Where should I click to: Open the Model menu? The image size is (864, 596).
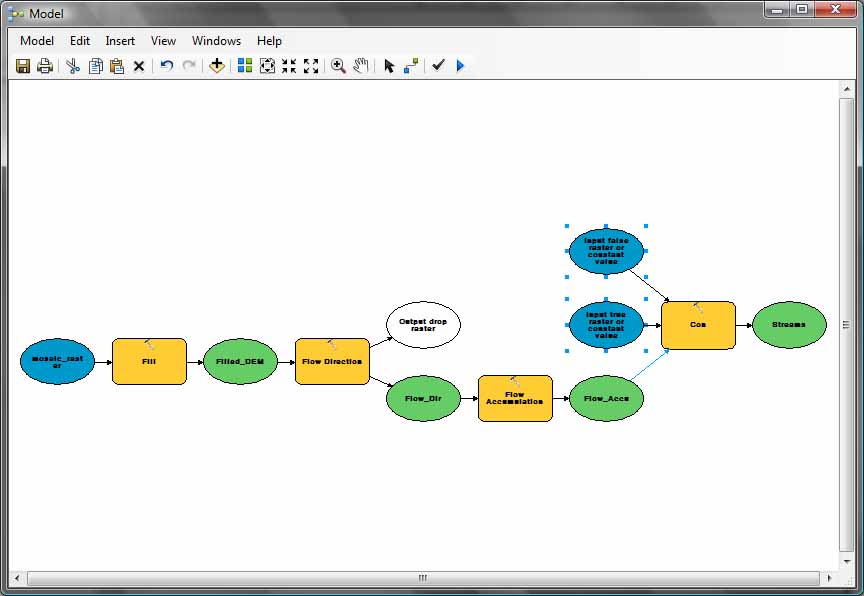coord(37,41)
